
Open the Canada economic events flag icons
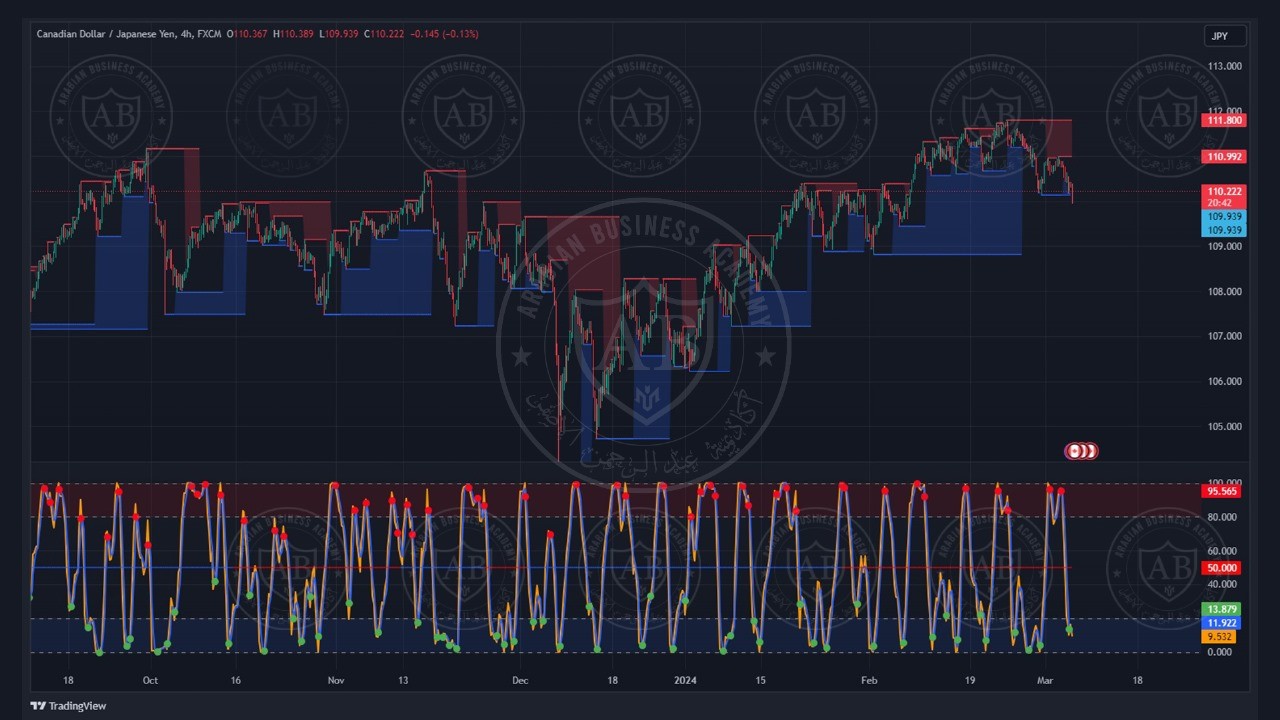tap(1081, 452)
